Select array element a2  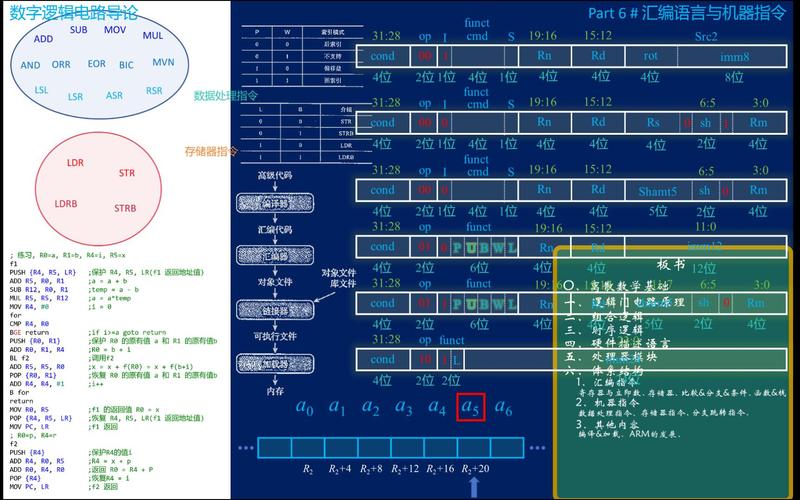pyautogui.click(x=370, y=407)
